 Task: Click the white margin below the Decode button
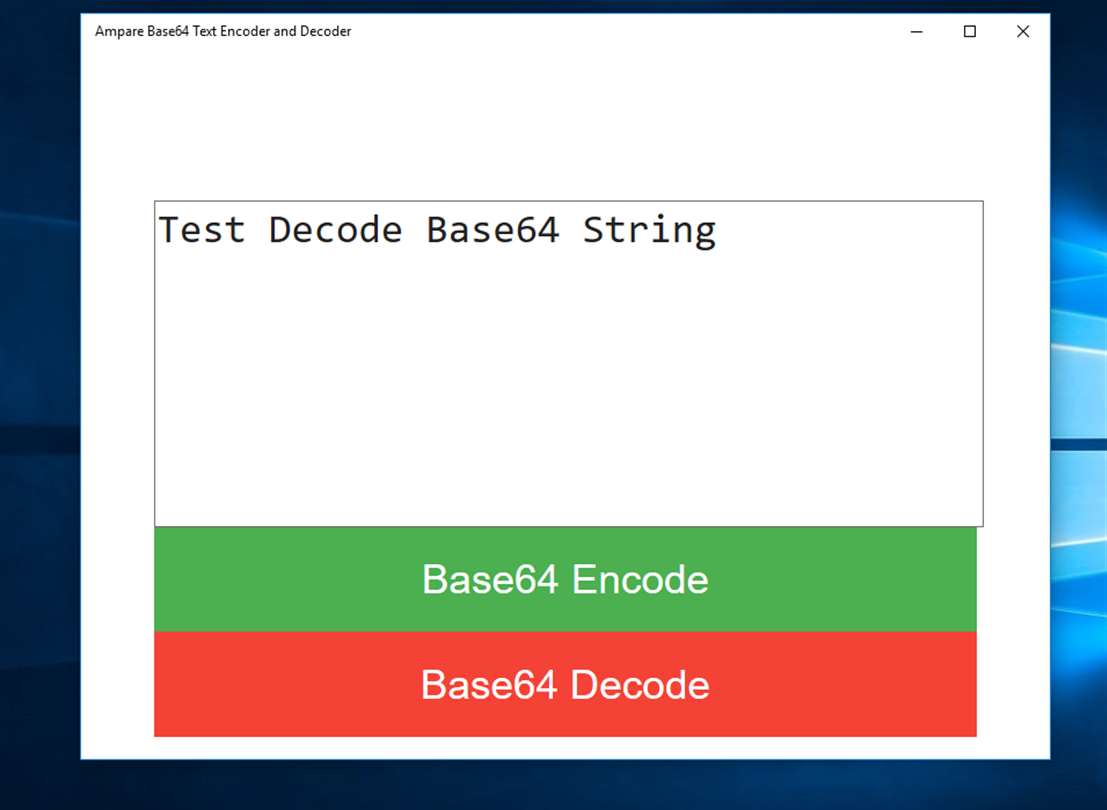point(565,748)
